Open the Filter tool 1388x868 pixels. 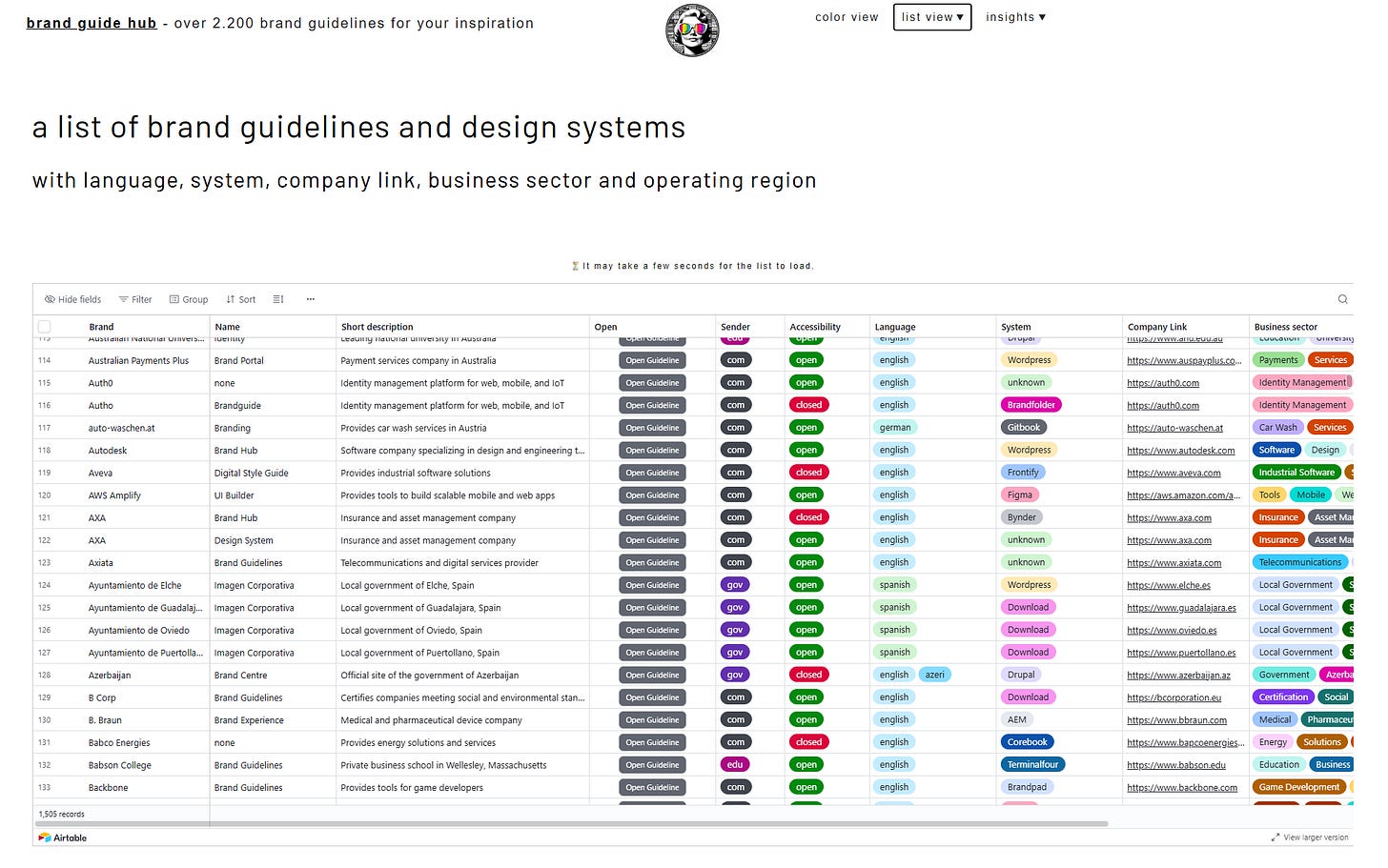[x=134, y=299]
